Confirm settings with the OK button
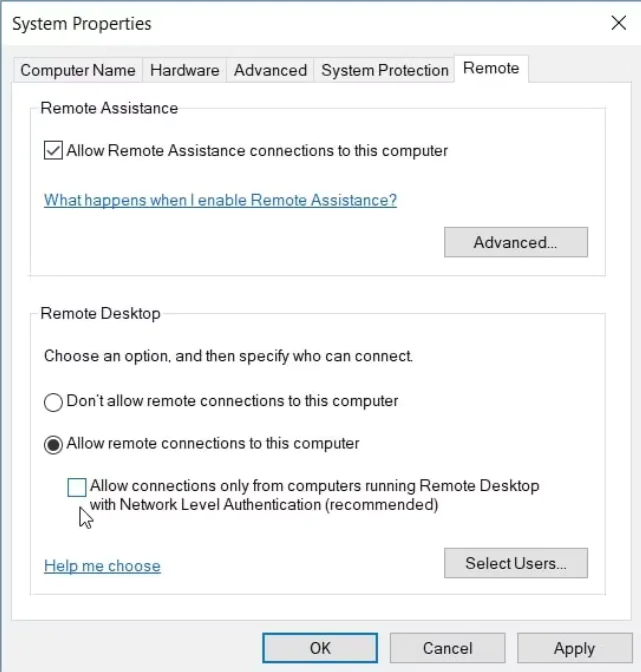This screenshot has width=641, height=672. tap(320, 648)
